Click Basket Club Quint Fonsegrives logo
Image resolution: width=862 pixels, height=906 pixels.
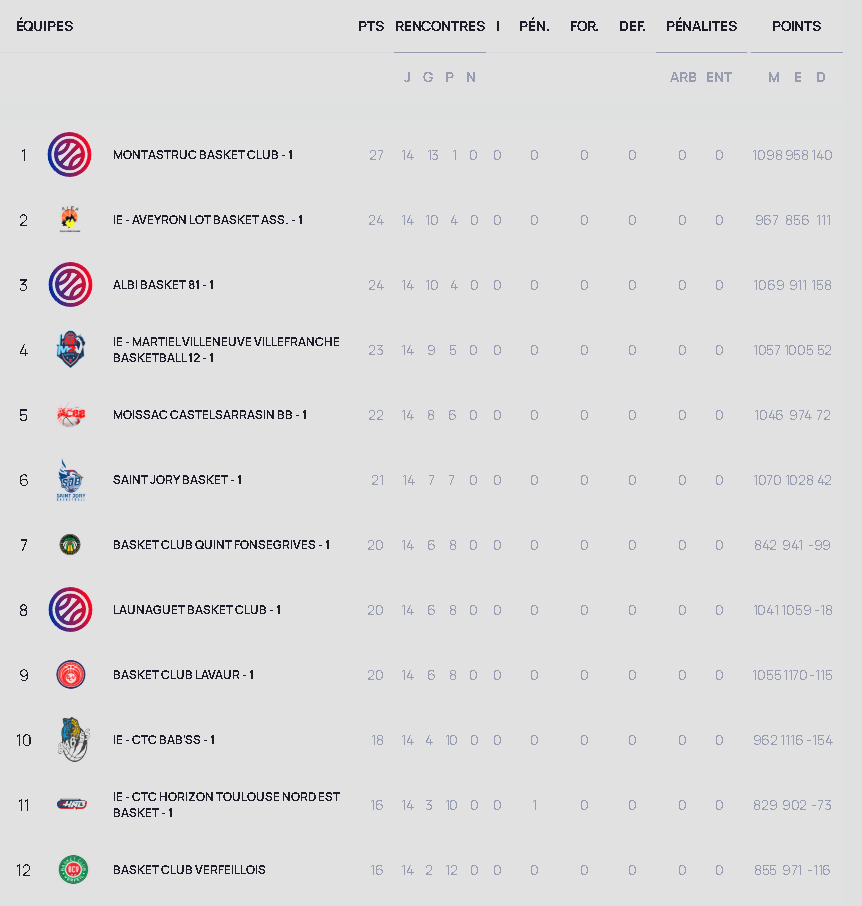point(70,545)
